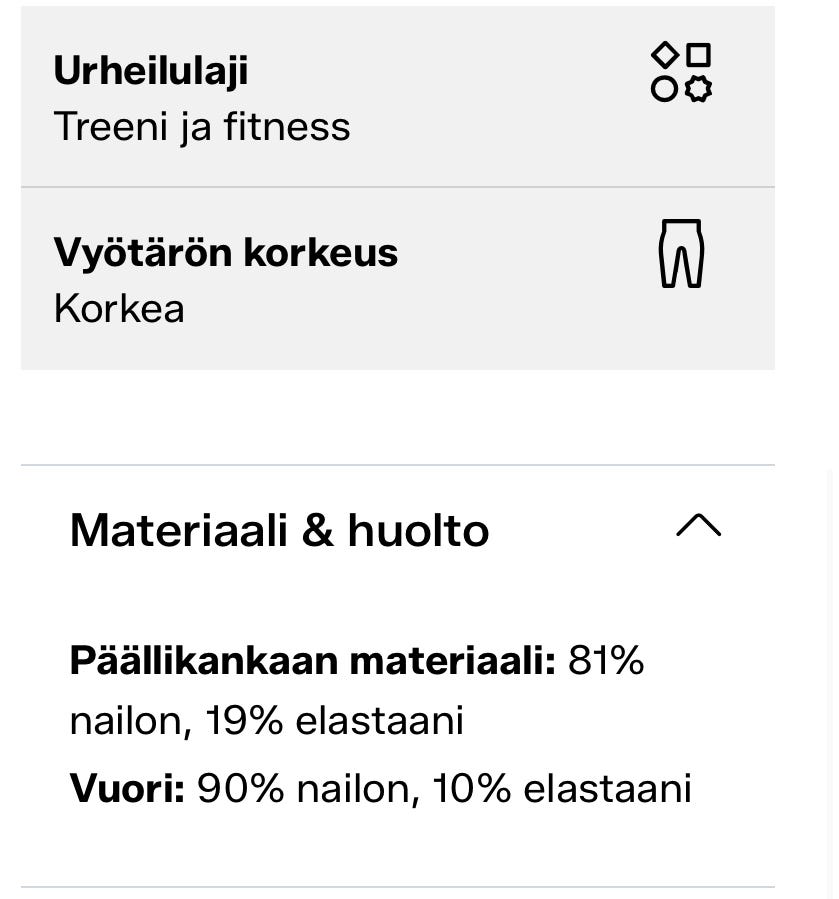Select the Urheilulaji attribute row
Screen dimensions: 839x899
click(399, 95)
